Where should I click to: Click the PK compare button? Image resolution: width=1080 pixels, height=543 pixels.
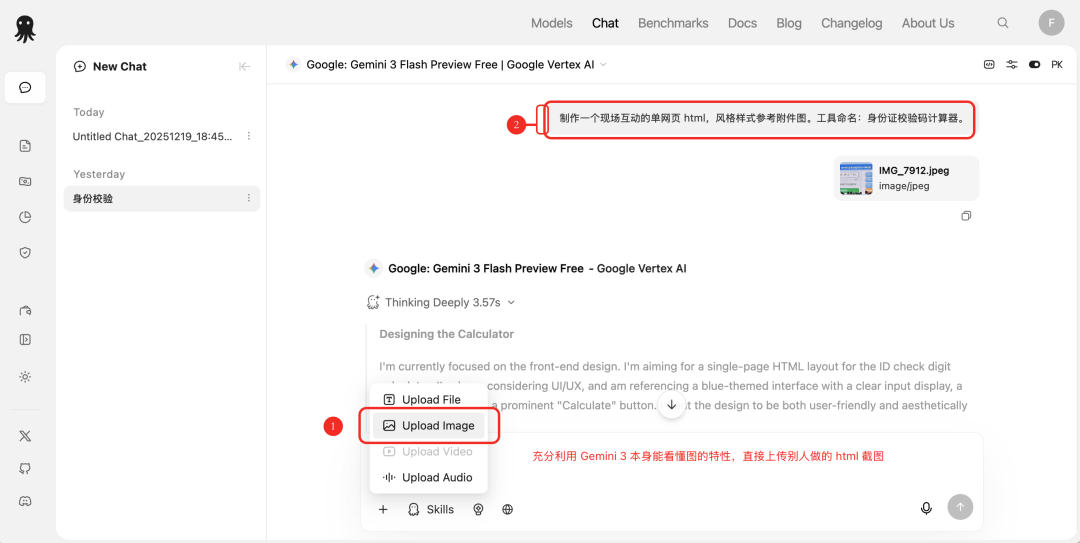pos(1057,64)
